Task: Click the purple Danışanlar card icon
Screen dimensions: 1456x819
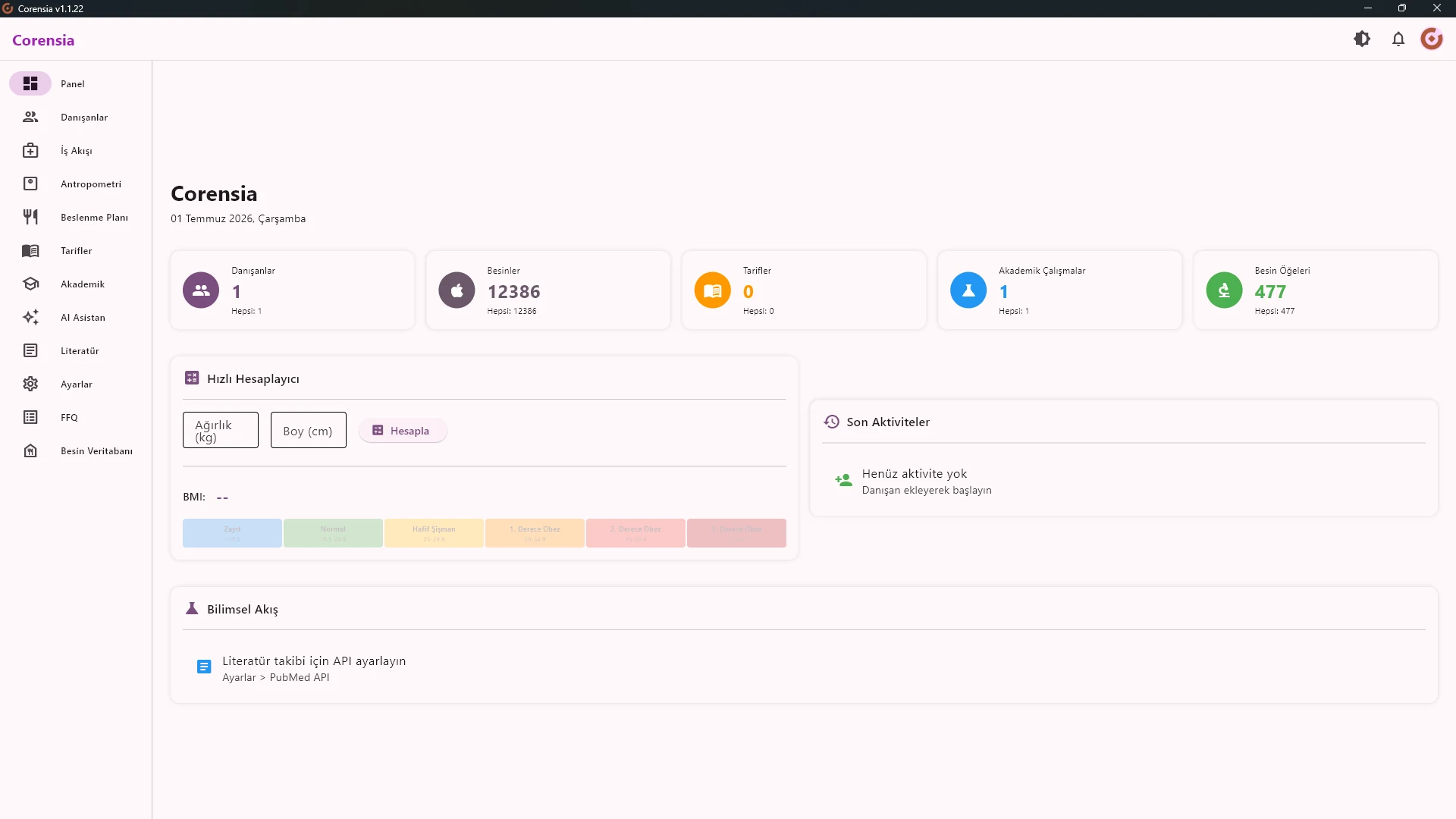Action: [201, 290]
